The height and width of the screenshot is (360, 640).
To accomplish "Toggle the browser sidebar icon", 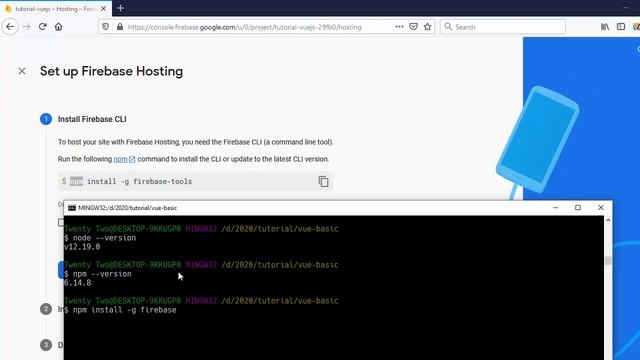I will click(621, 27).
